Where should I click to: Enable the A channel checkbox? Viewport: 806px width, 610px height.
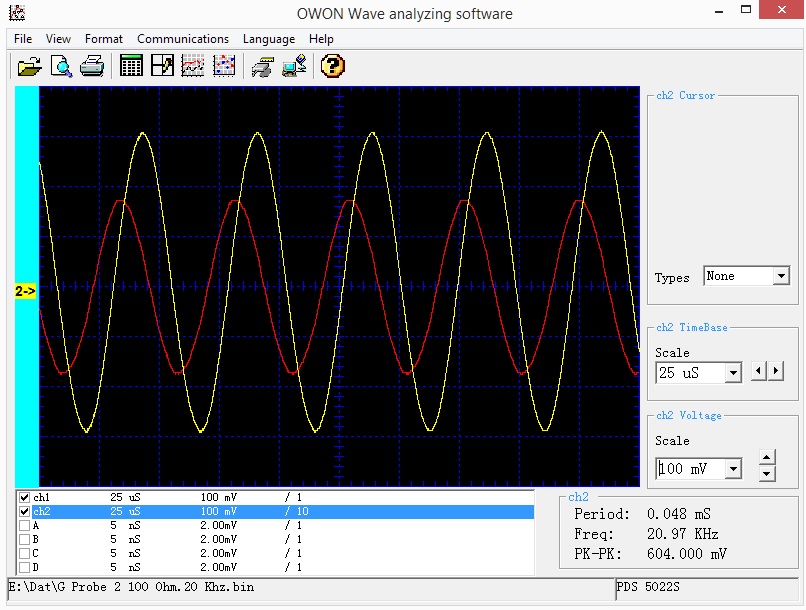point(24,526)
